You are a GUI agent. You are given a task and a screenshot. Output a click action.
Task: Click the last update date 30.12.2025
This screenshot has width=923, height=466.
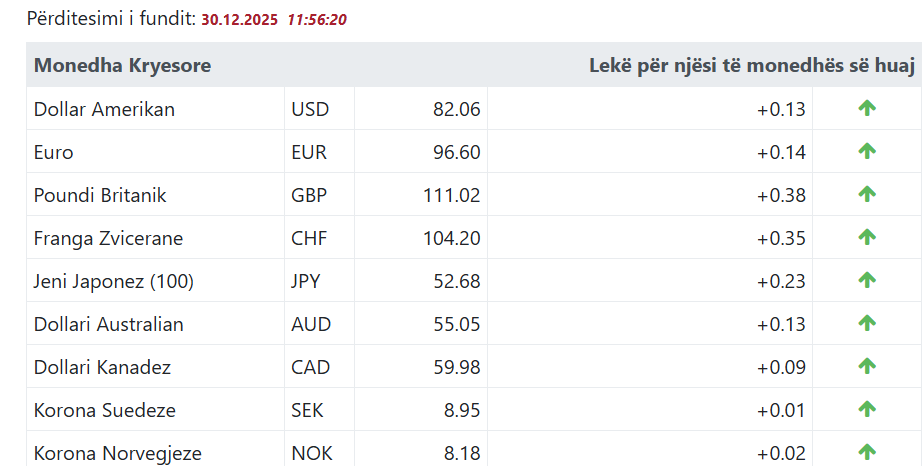point(239,19)
